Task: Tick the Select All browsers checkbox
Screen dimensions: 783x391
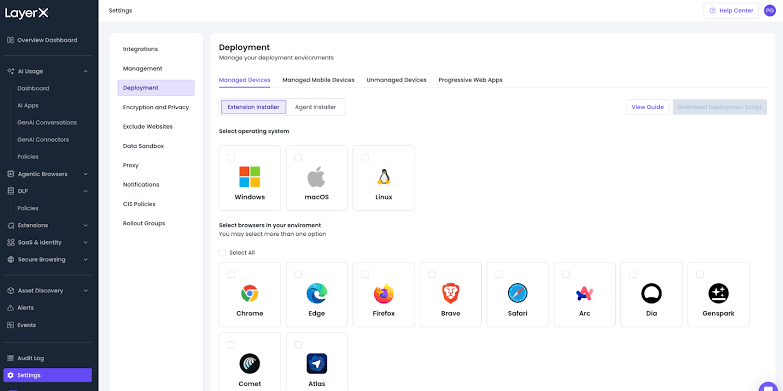Action: (222, 253)
